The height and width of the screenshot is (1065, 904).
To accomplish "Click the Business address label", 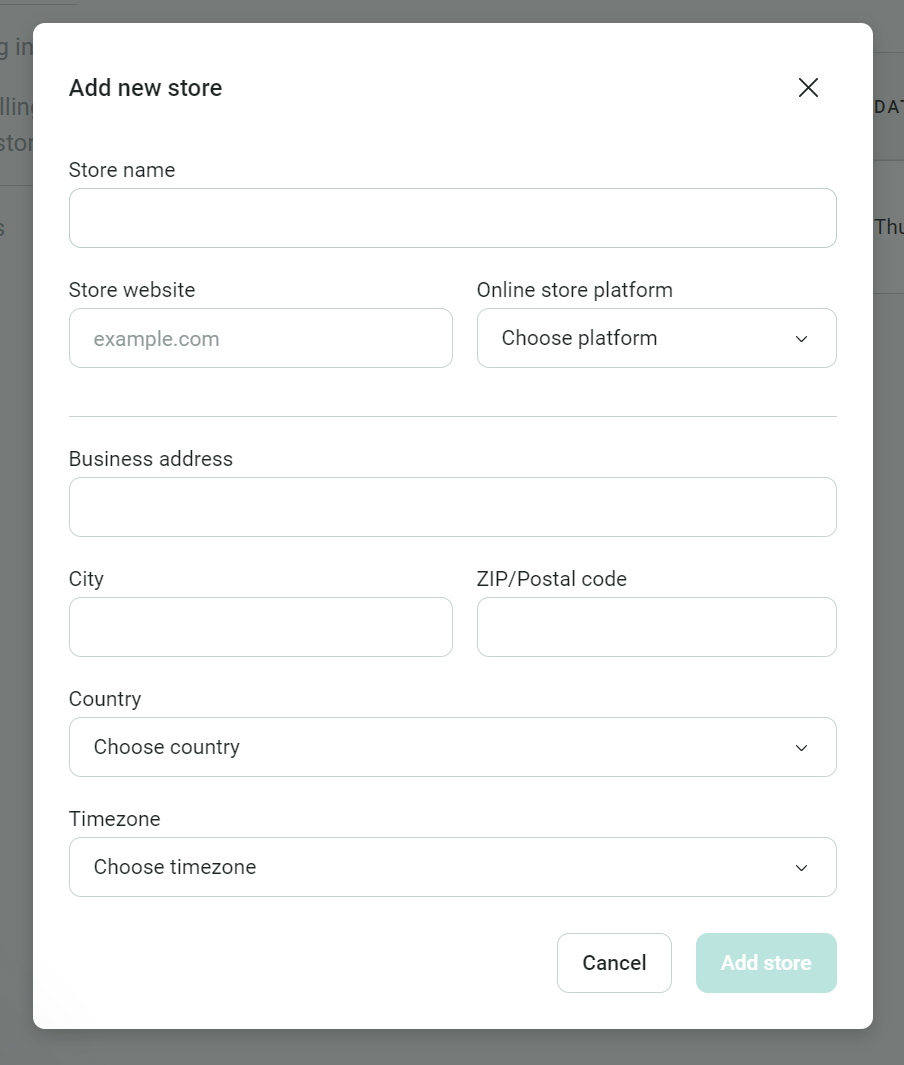I will pos(150,459).
